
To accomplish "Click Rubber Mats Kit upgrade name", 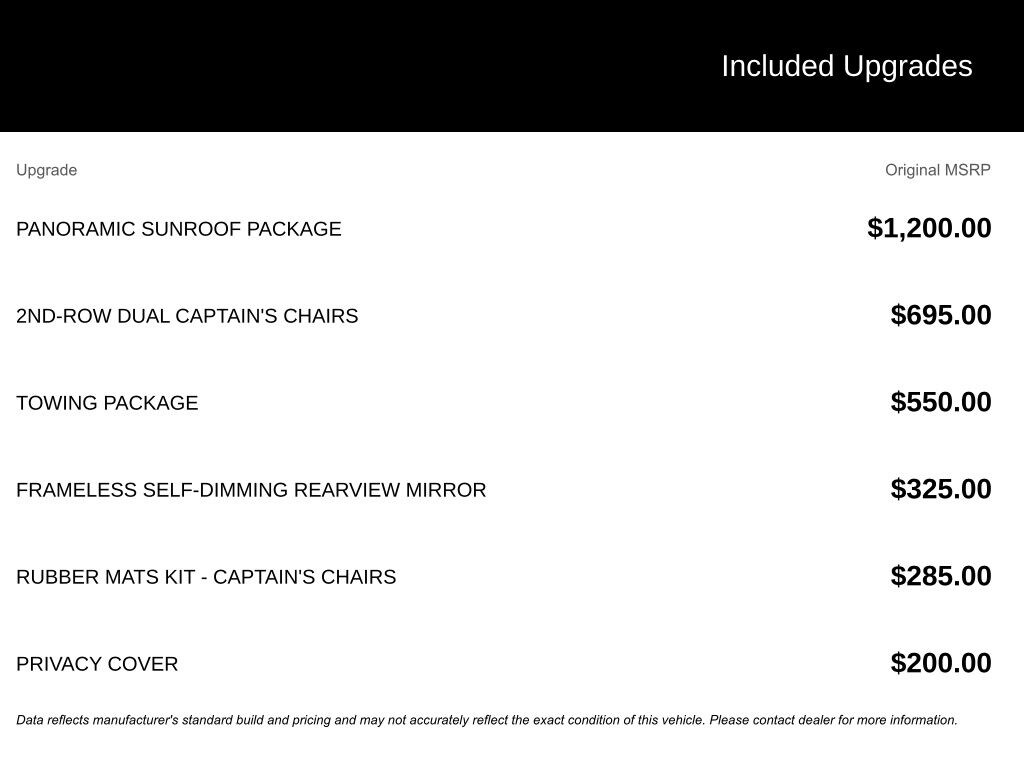I will (206, 577).
